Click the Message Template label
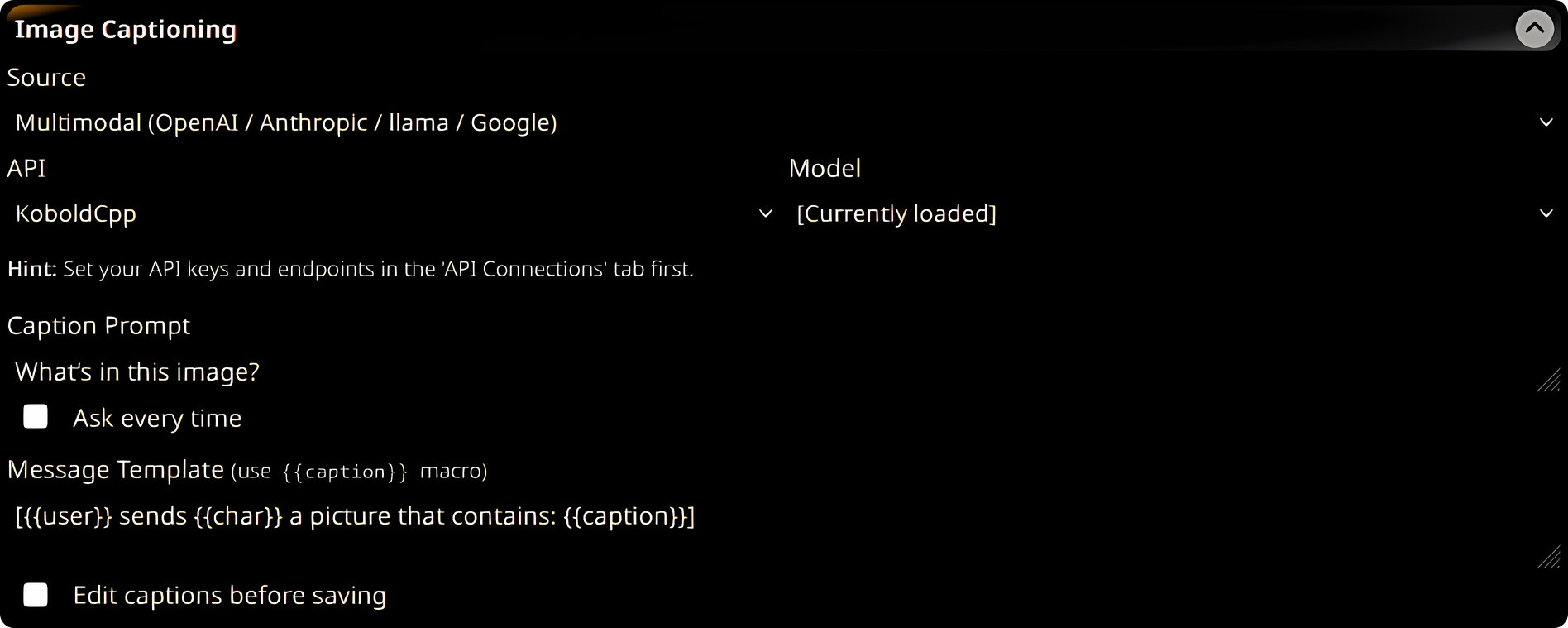1568x628 pixels. click(116, 470)
